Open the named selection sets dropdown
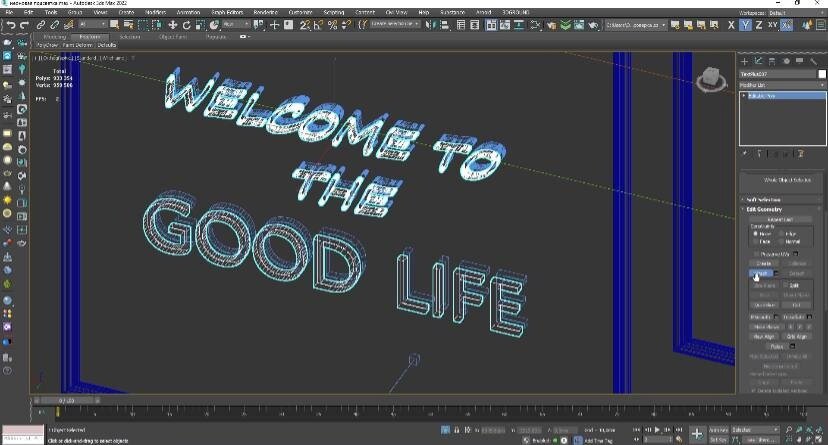Image resolution: width=828 pixels, height=445 pixels. [394, 24]
